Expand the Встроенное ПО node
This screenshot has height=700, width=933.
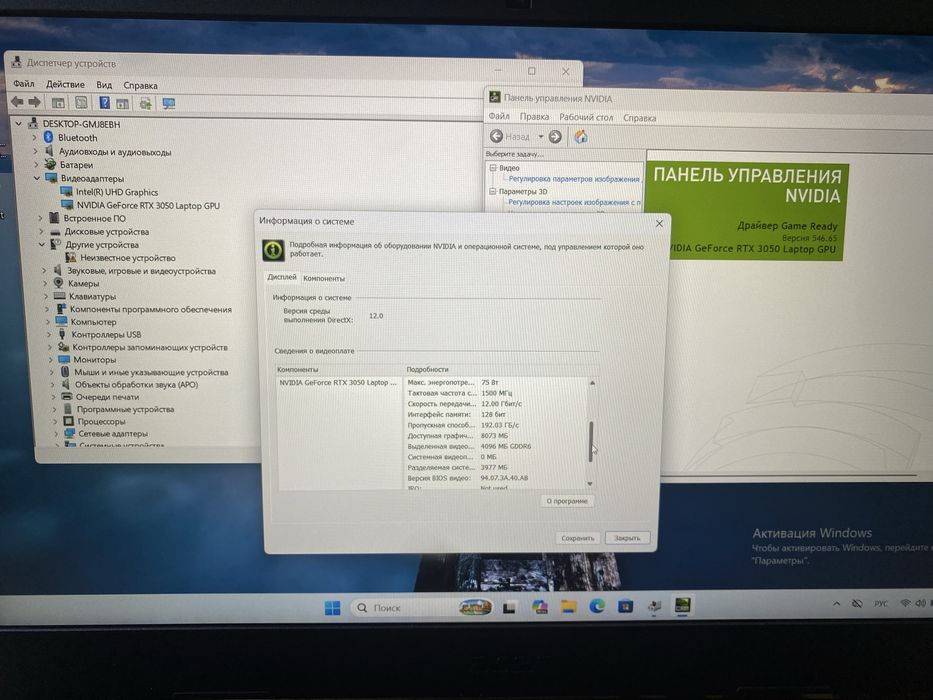click(40, 218)
